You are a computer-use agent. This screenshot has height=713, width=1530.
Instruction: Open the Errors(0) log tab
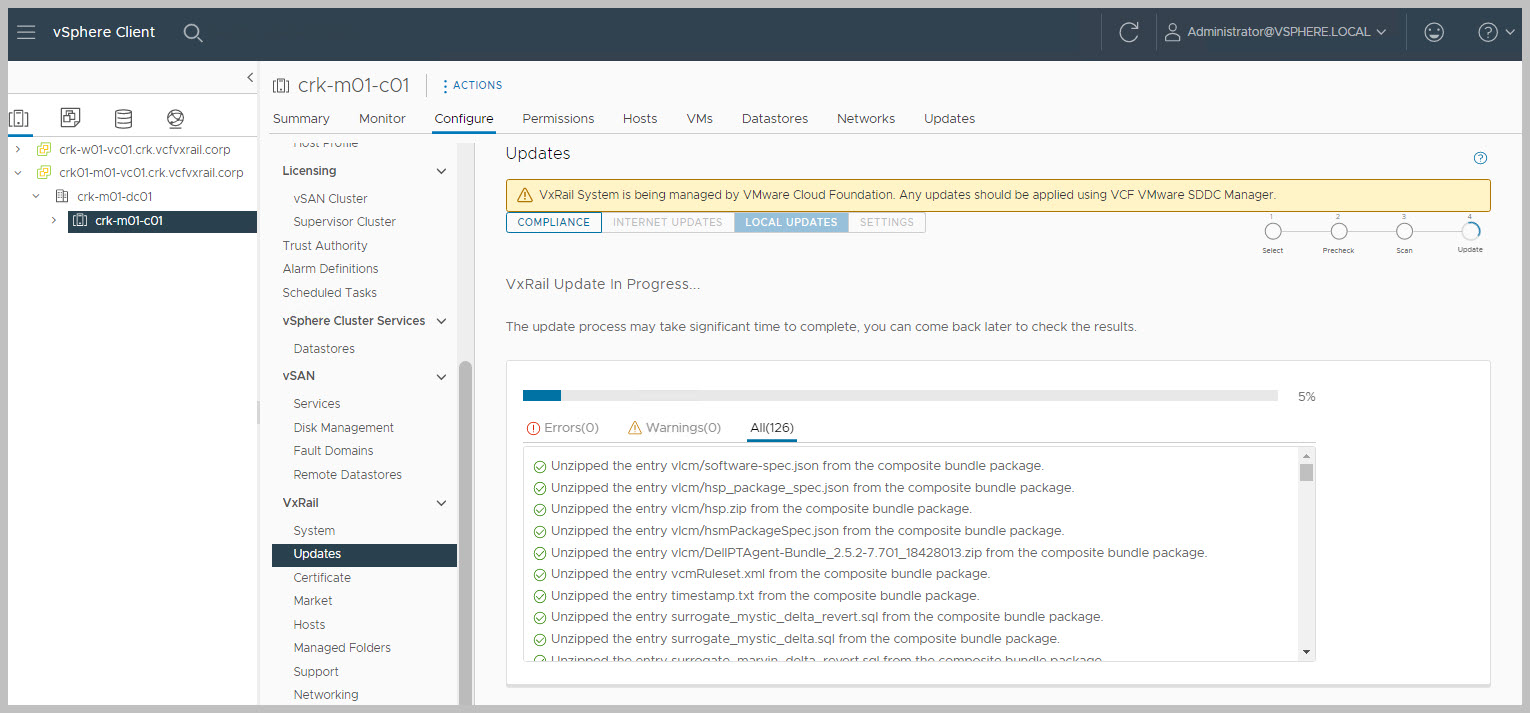(x=563, y=428)
